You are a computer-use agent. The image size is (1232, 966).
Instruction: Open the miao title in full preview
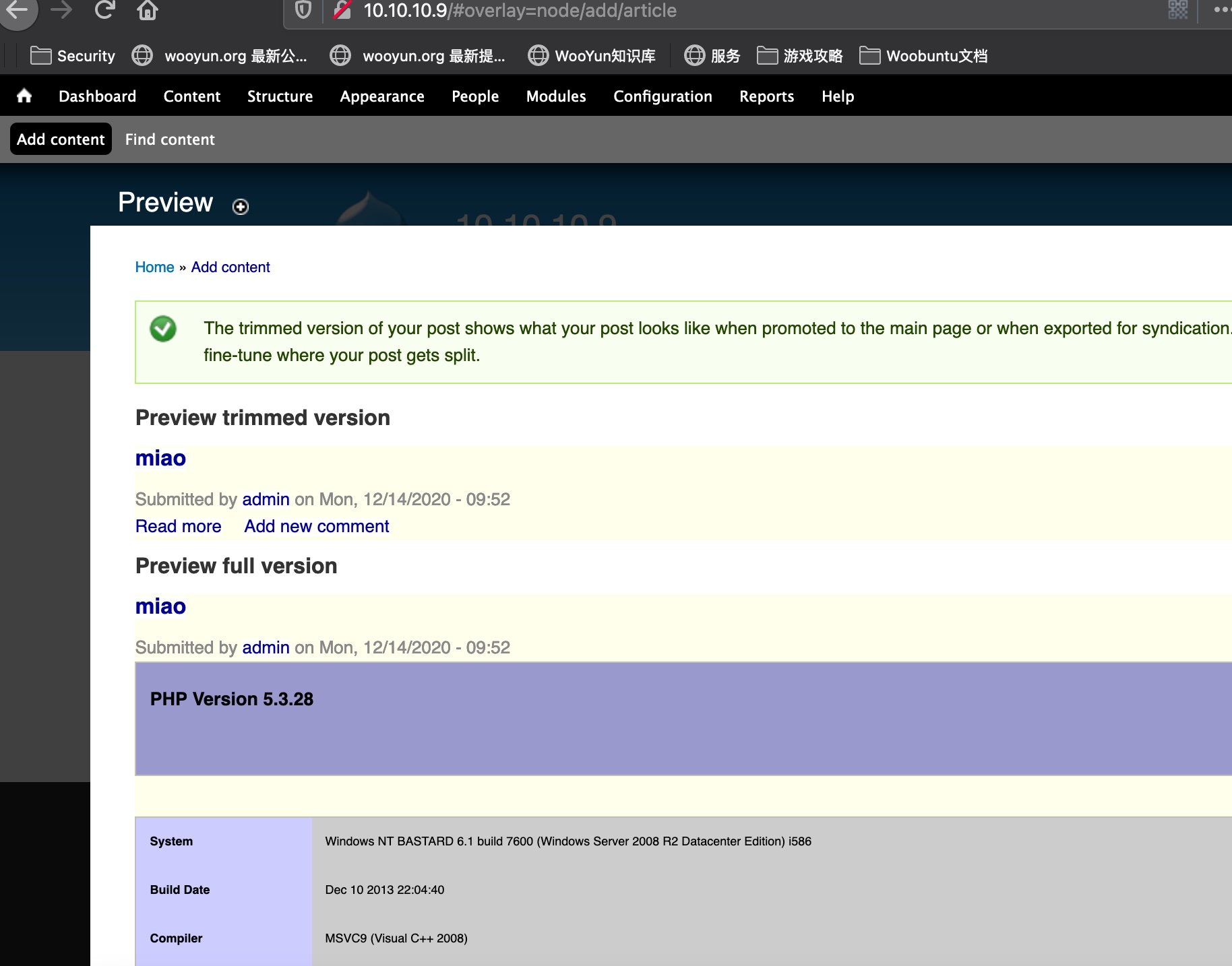[x=160, y=606]
